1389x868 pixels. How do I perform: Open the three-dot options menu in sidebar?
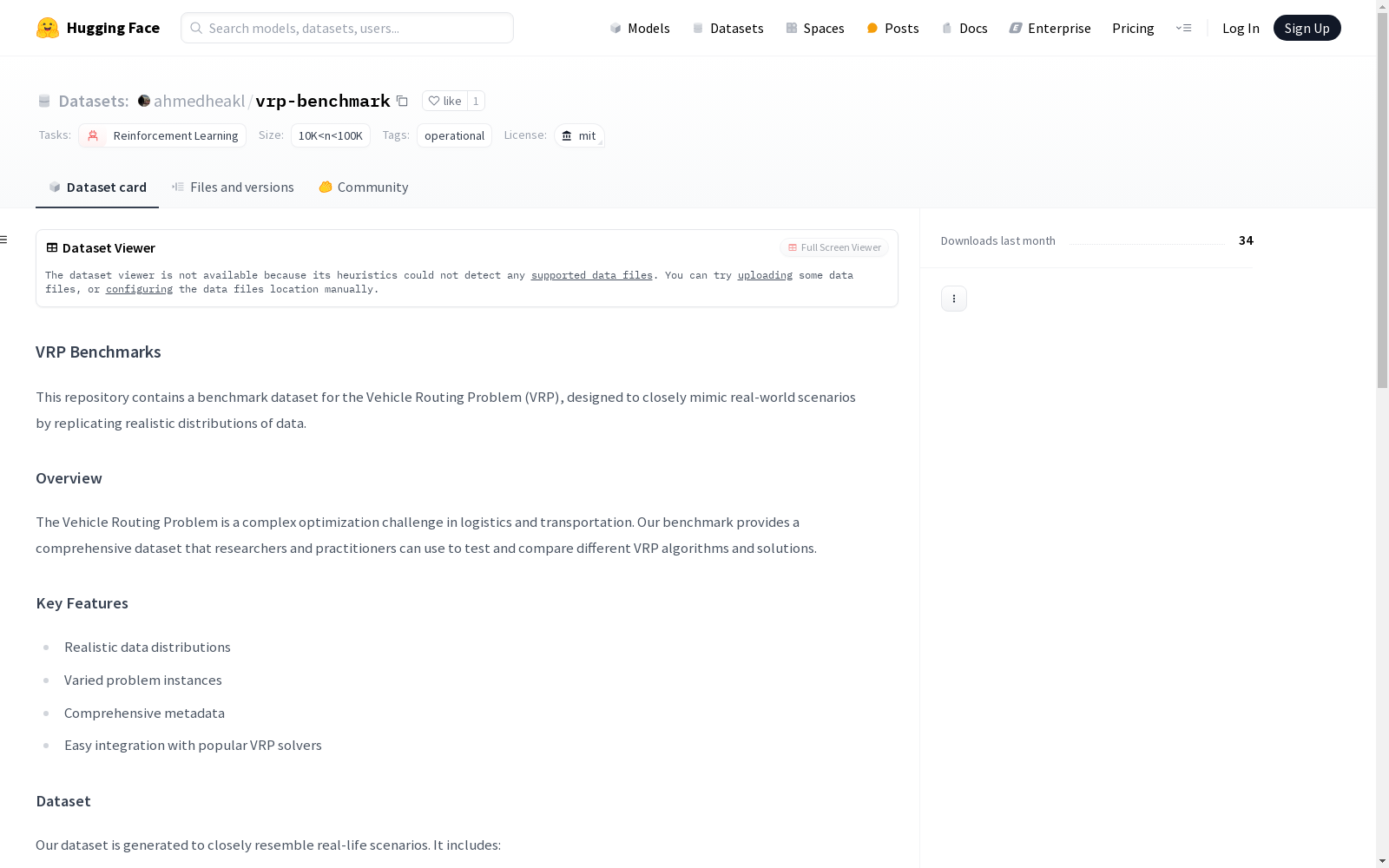pos(954,299)
